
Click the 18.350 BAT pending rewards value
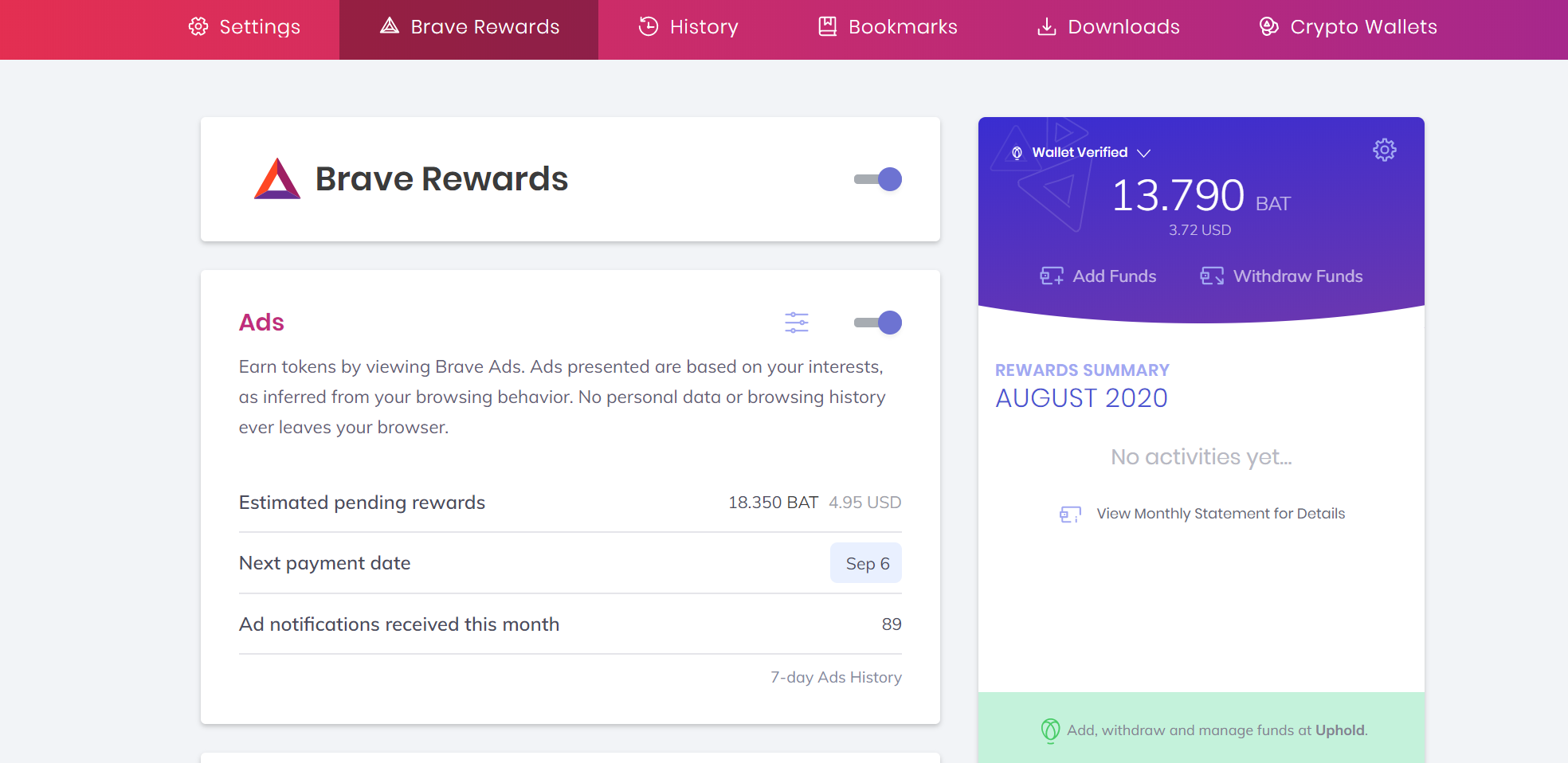point(773,503)
